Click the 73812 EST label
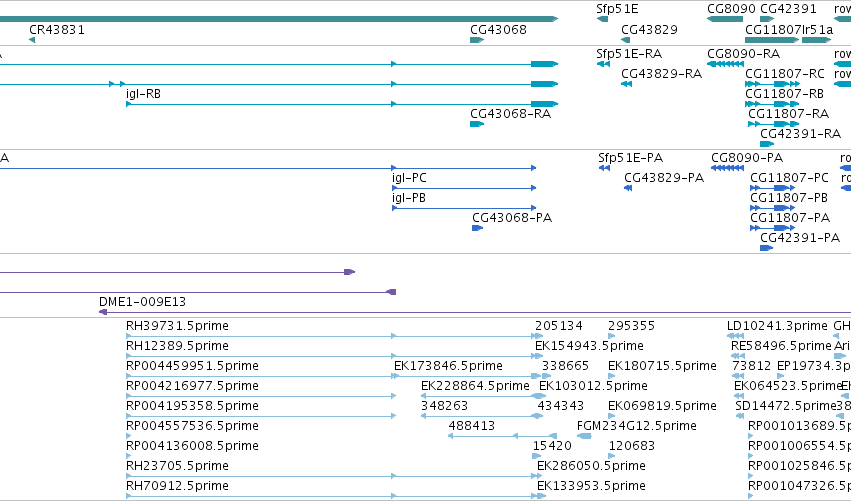The image size is (851, 501). tap(752, 366)
